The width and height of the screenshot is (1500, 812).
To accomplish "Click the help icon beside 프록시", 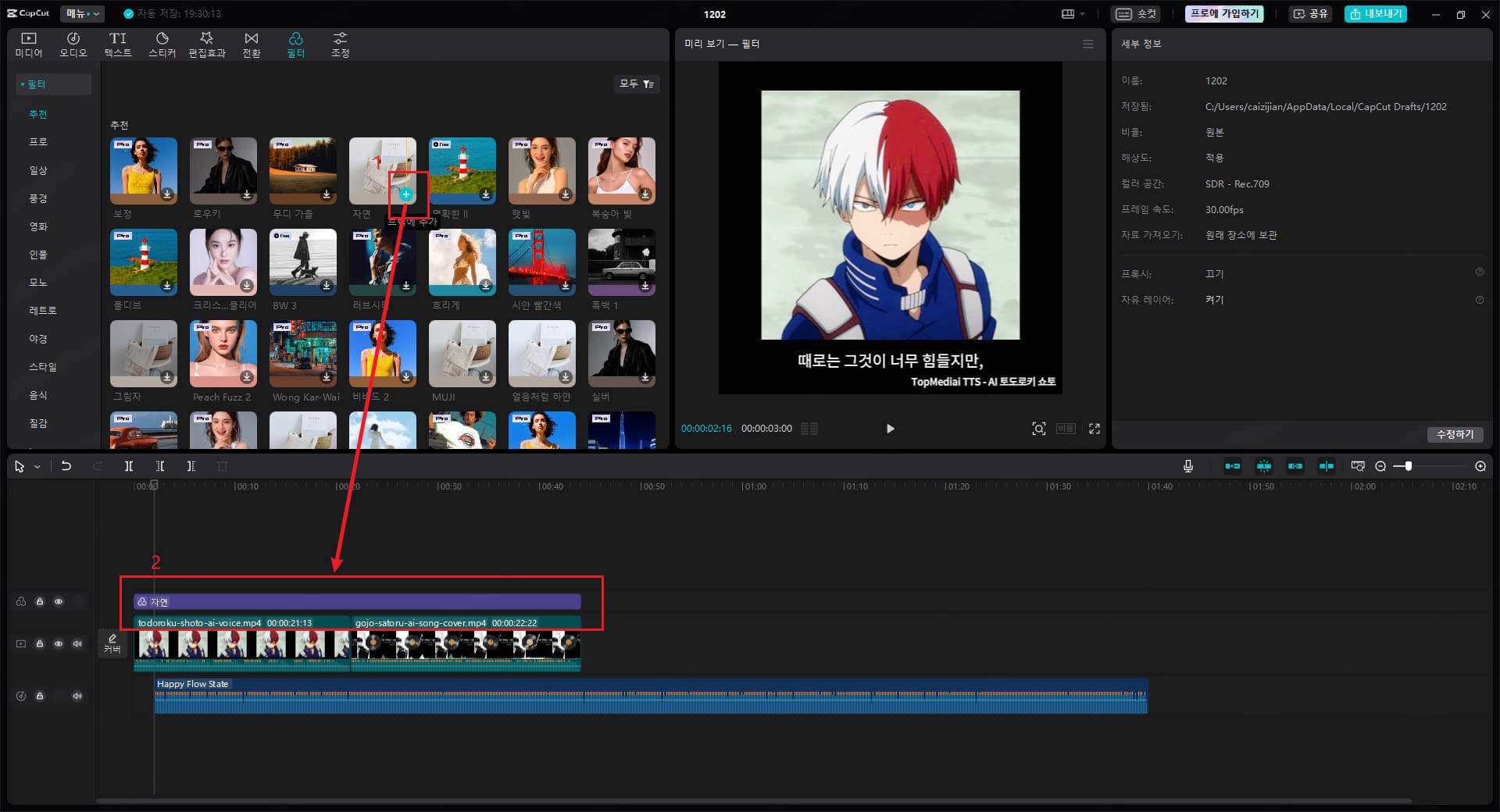I will (x=1480, y=272).
